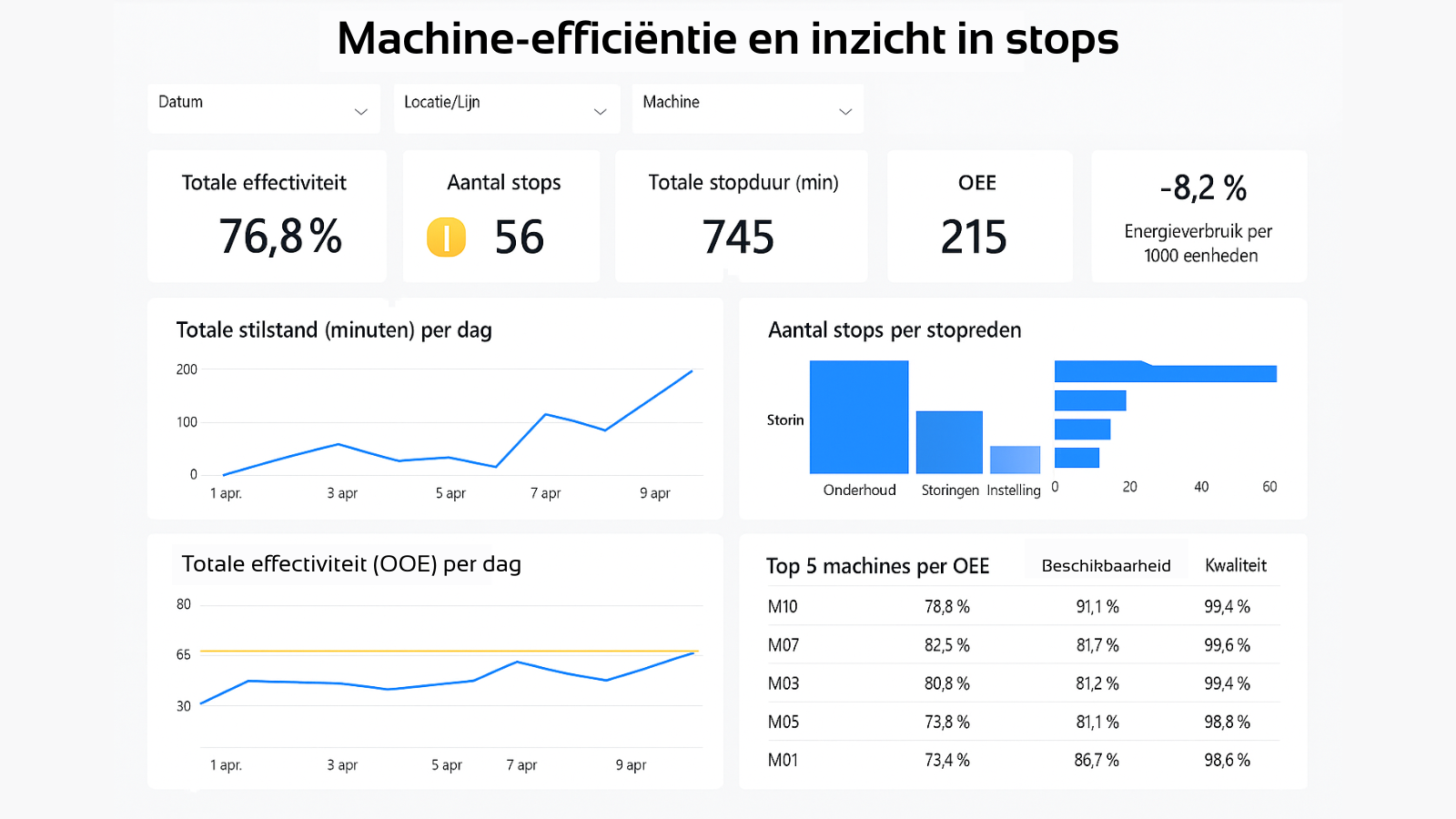The image size is (1456, 819).
Task: Select machine row M03
Action: [1022, 682]
